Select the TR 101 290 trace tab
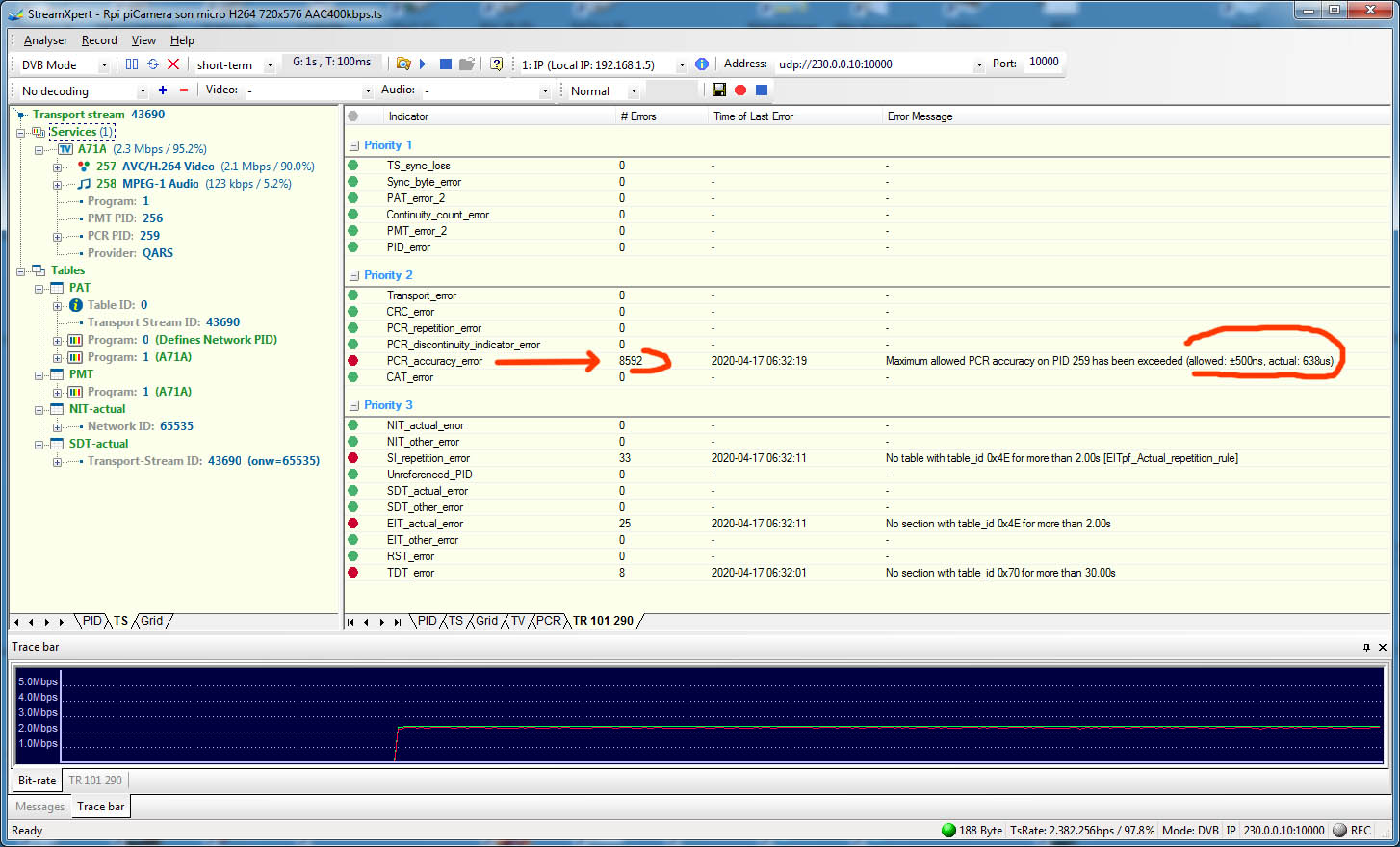Screen dimensions: 1400x847 [x=95, y=781]
